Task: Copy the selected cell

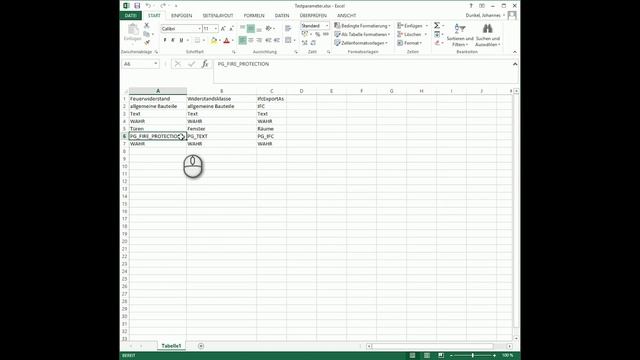Action: [147, 34]
